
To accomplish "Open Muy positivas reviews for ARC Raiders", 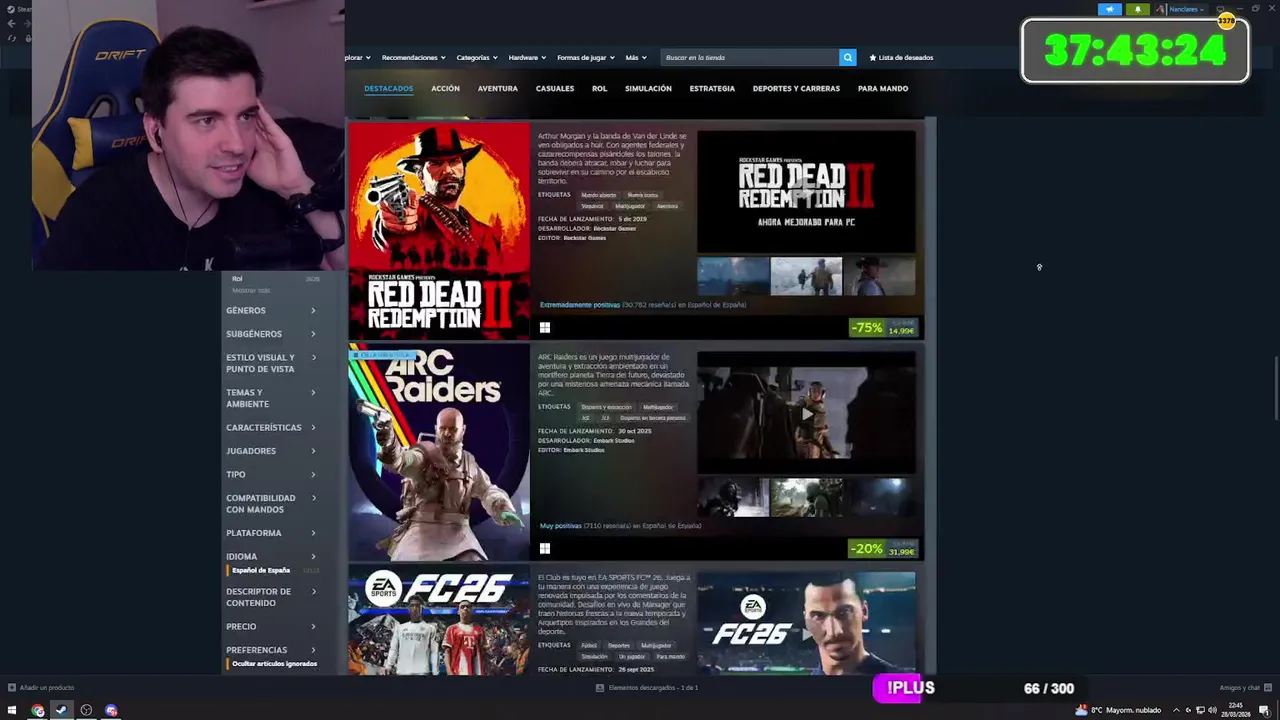I will point(560,526).
